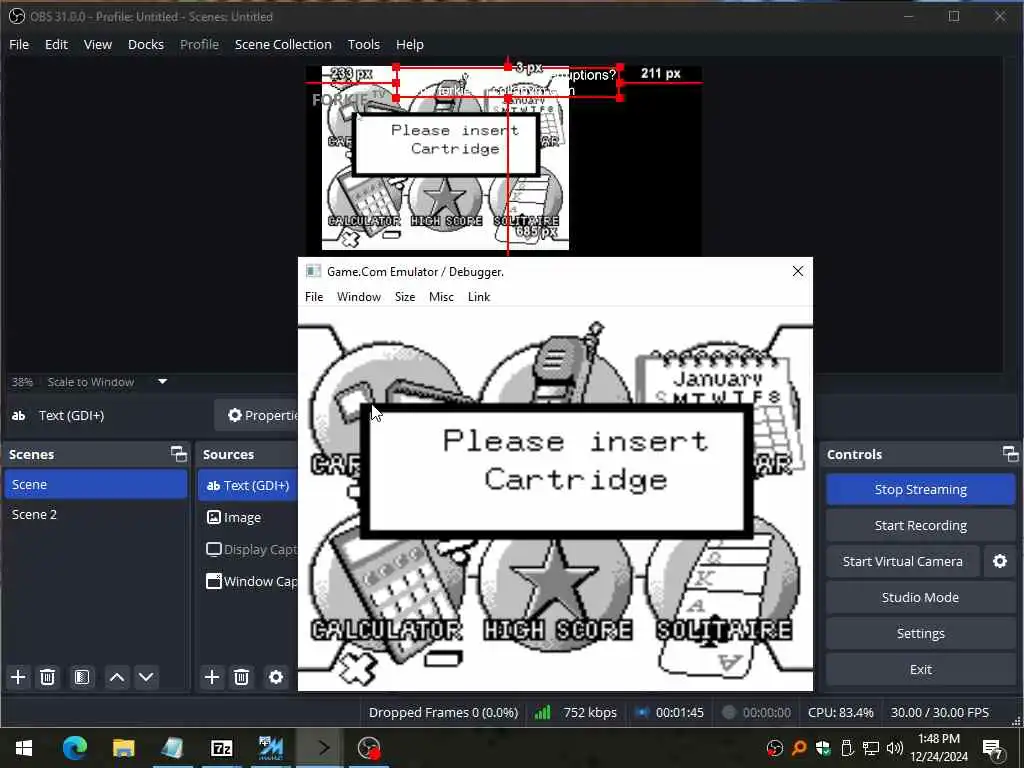Open the Edit menu in OBS
Screen dimensions: 1024x768
pos(56,44)
